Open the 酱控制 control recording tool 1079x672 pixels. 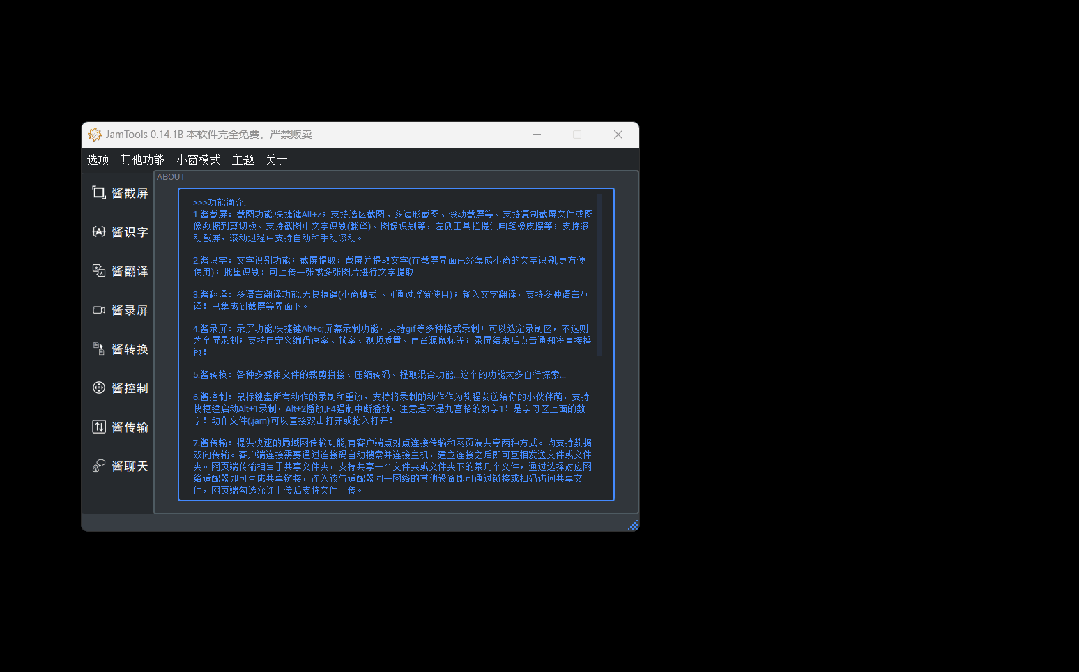click(x=120, y=388)
